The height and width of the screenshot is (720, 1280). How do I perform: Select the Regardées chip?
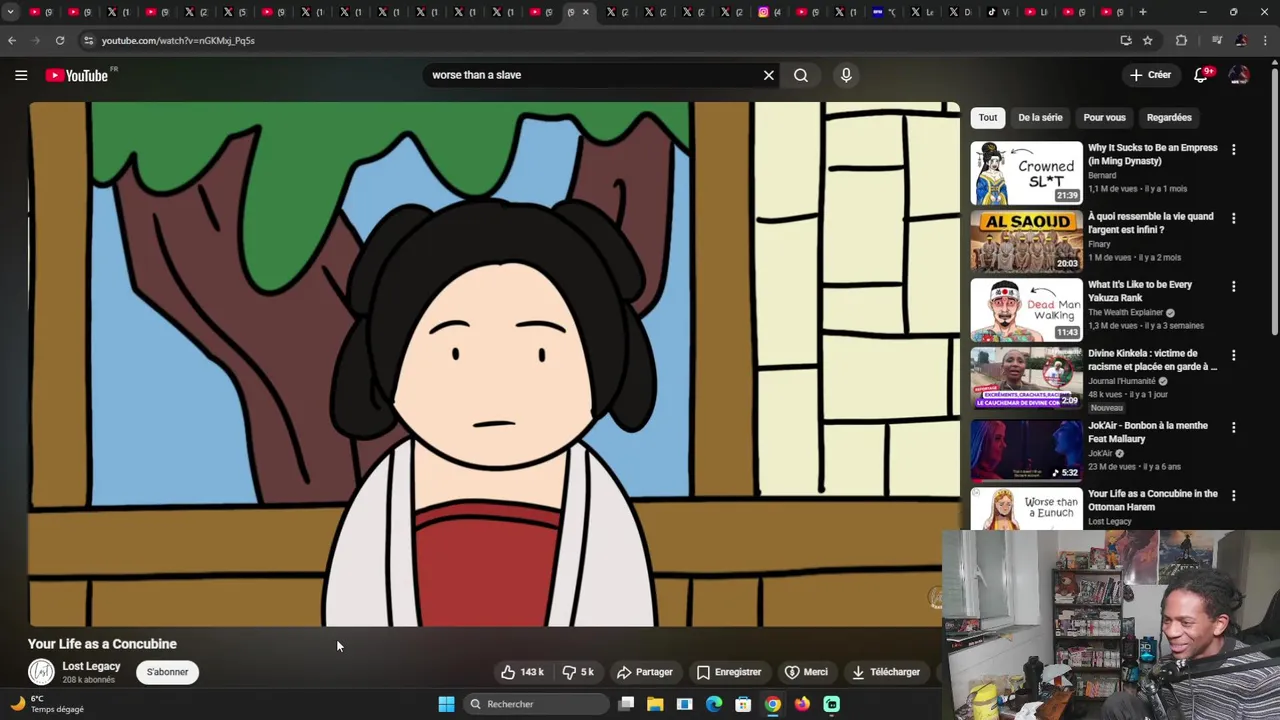click(x=1169, y=117)
